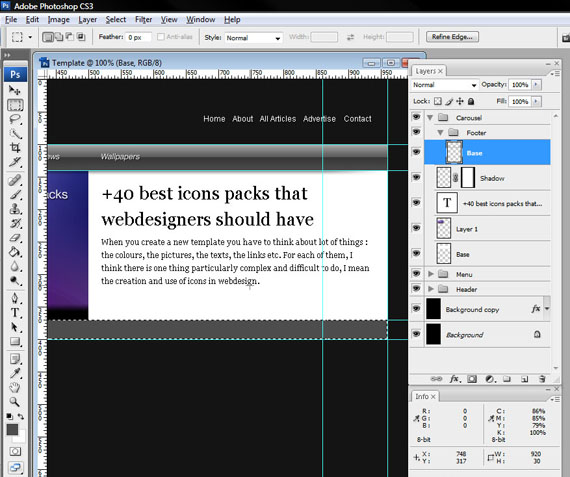The image size is (570, 477).
Task: Click Add layer mask icon
Action: 472,379
